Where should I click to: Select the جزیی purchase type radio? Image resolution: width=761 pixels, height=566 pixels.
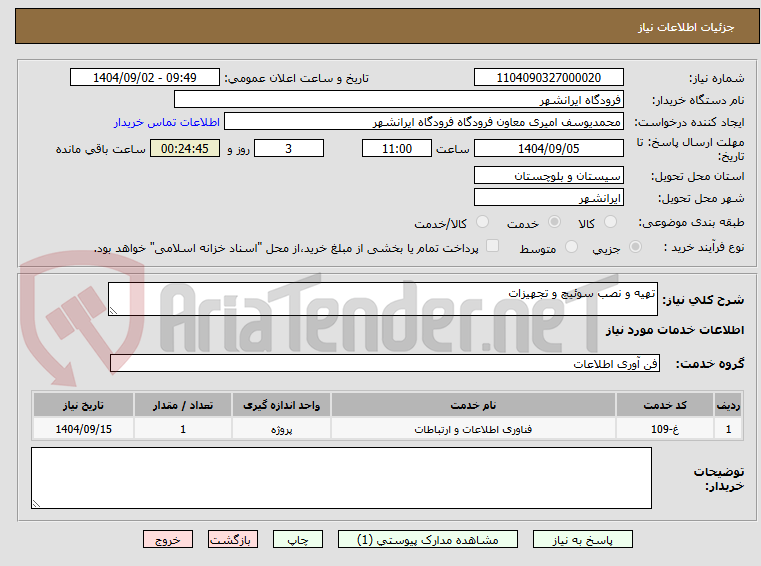[x=635, y=247]
